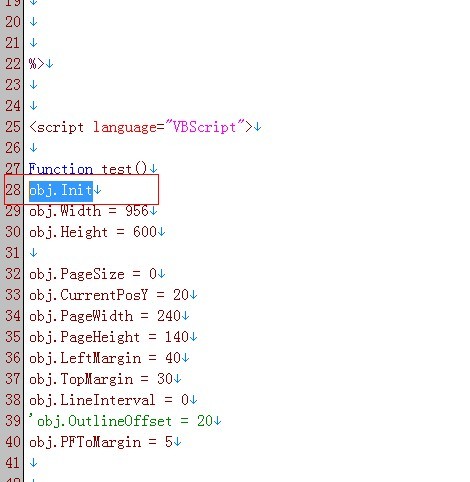The height and width of the screenshot is (482, 470).
Task: Click the '%>' closing tag on line 22
Action: coord(37,64)
